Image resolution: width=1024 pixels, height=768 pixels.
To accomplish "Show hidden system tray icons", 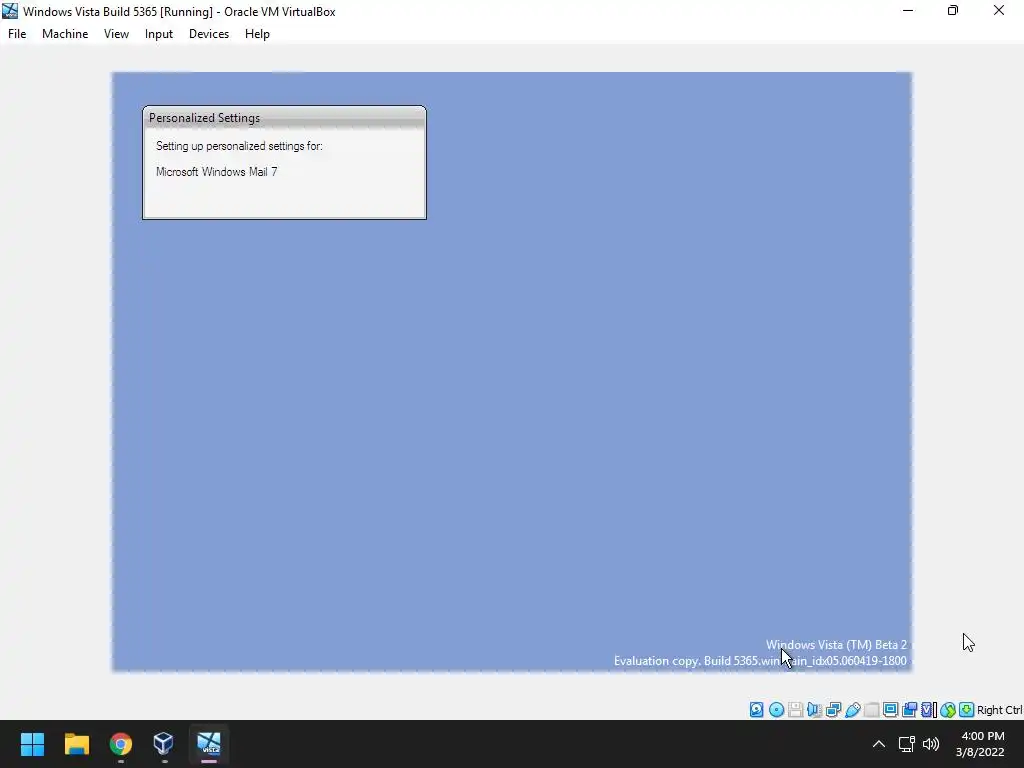I will click(x=879, y=744).
